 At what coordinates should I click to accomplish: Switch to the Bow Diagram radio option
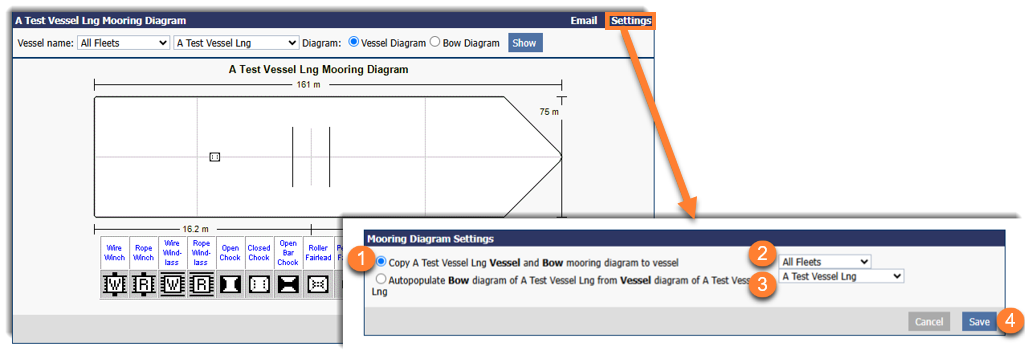tap(434, 43)
